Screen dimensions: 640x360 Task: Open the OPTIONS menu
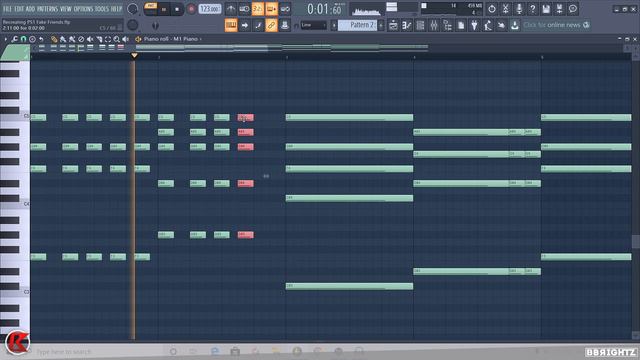83,9
